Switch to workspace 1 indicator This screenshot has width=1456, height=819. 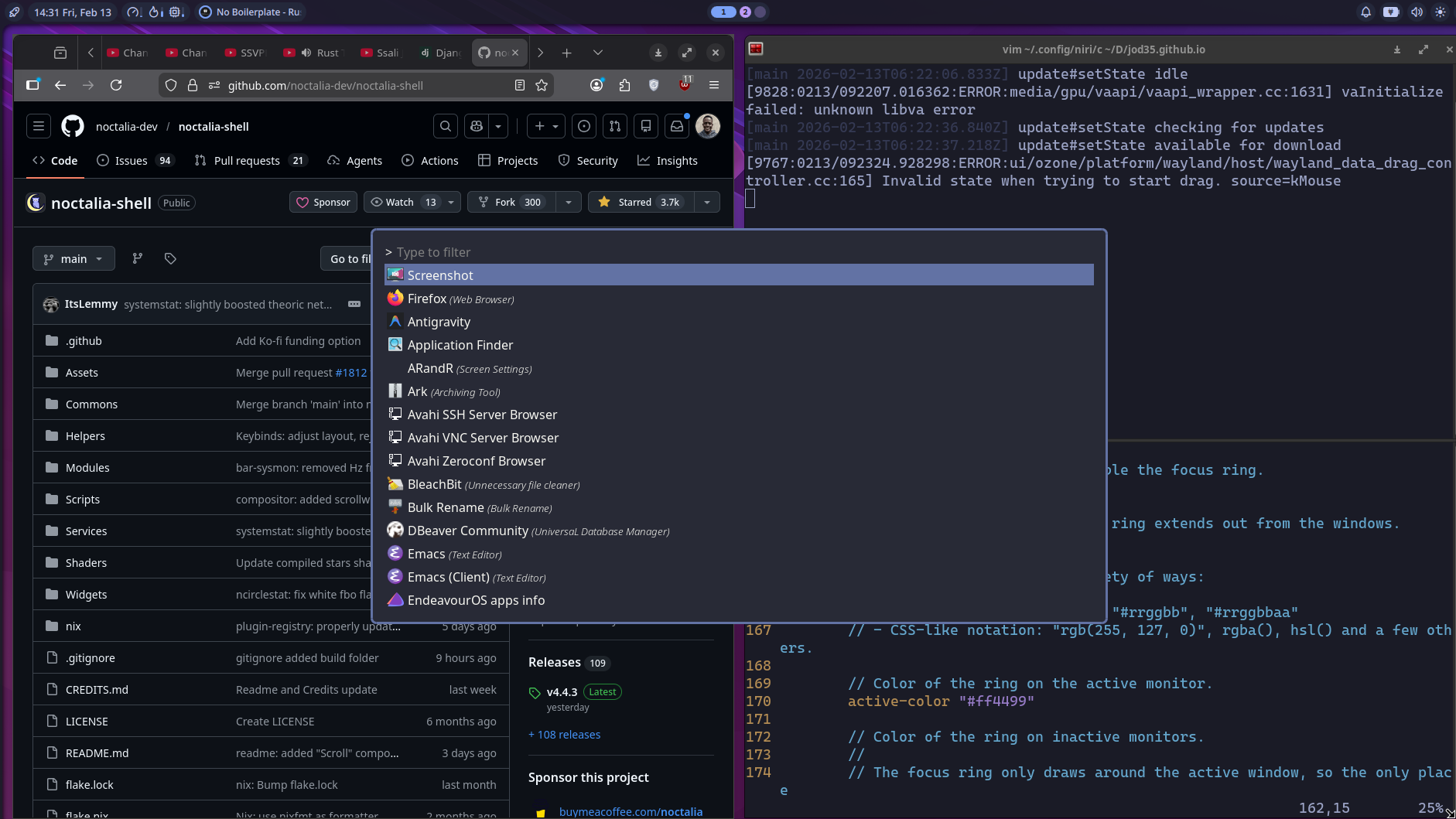point(723,12)
